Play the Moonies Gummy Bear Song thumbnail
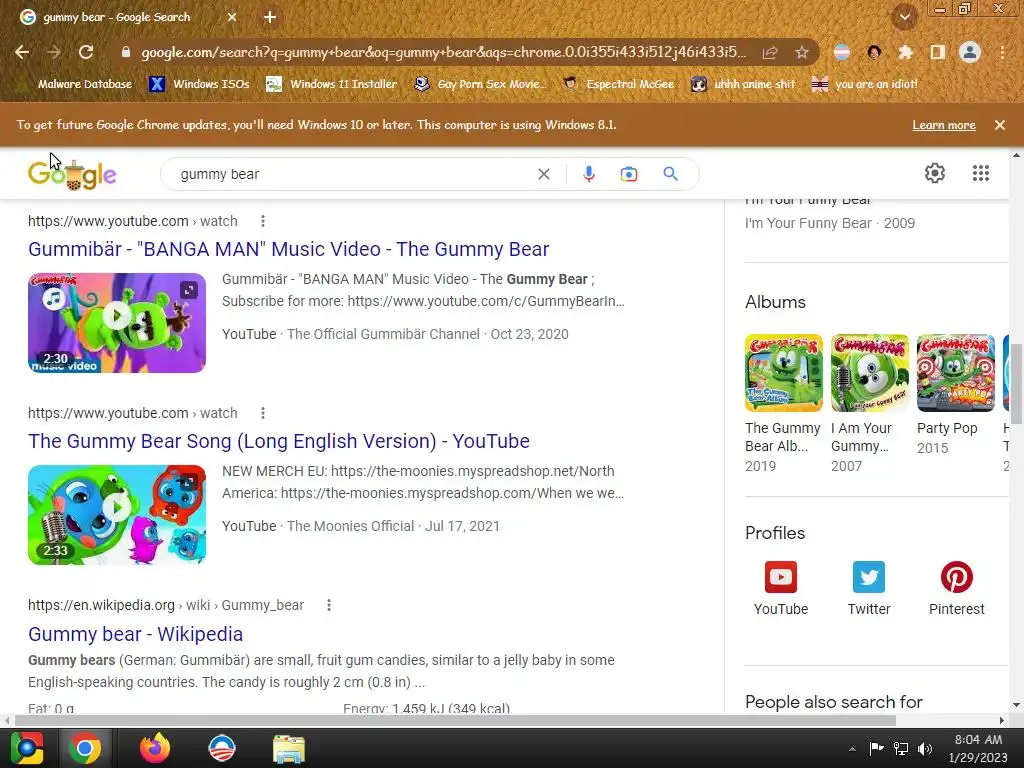 coord(117,508)
